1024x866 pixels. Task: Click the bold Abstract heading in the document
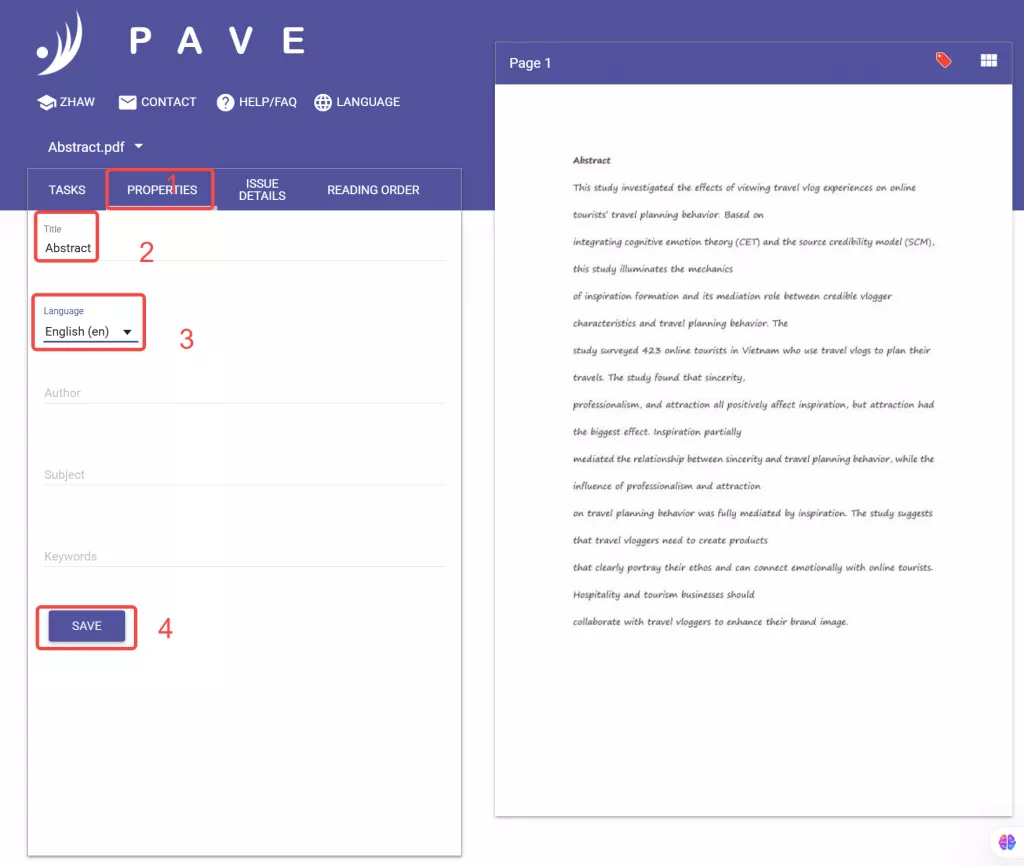pos(592,161)
